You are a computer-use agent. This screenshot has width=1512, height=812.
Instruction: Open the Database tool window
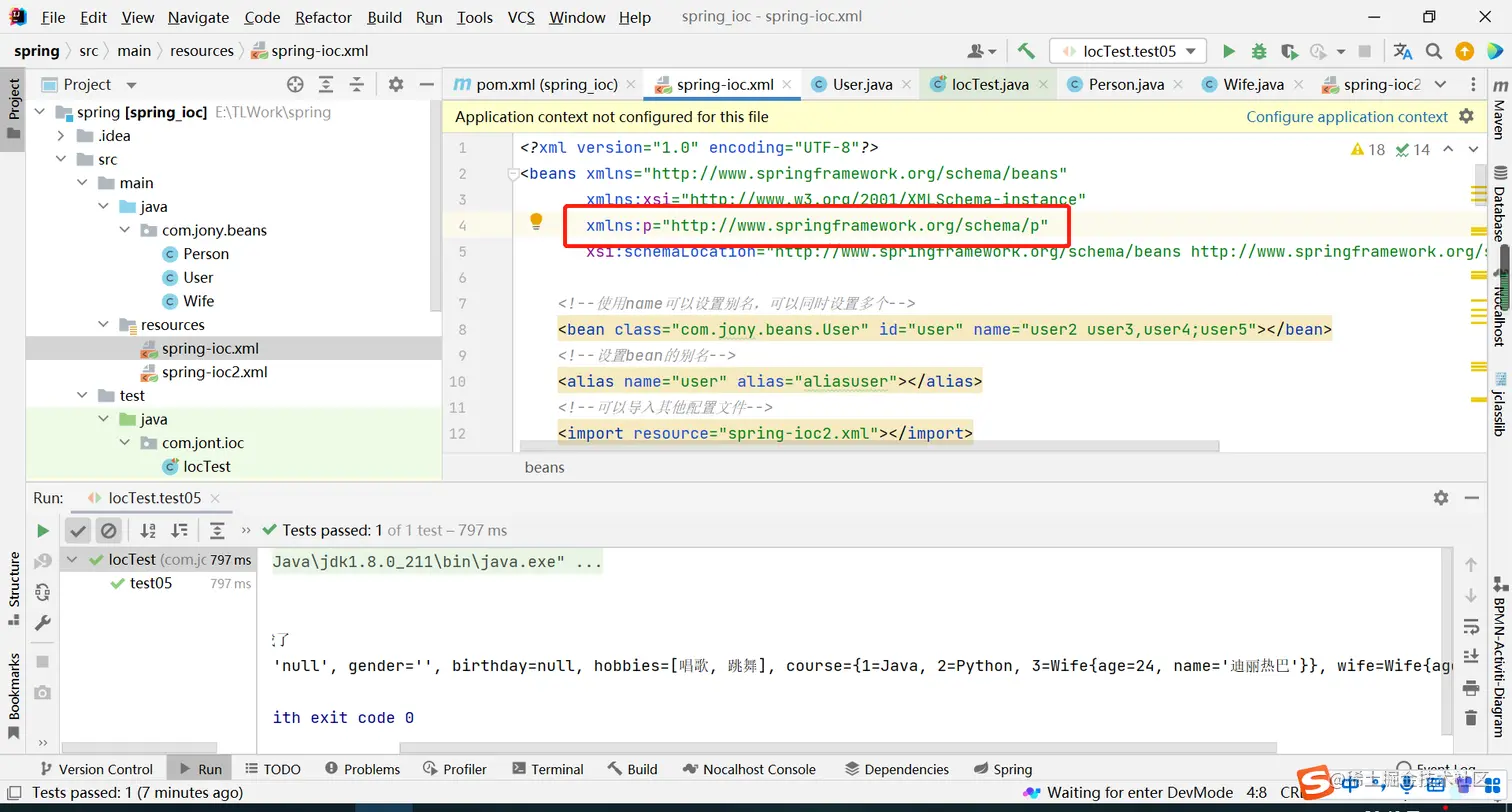tap(1499, 202)
